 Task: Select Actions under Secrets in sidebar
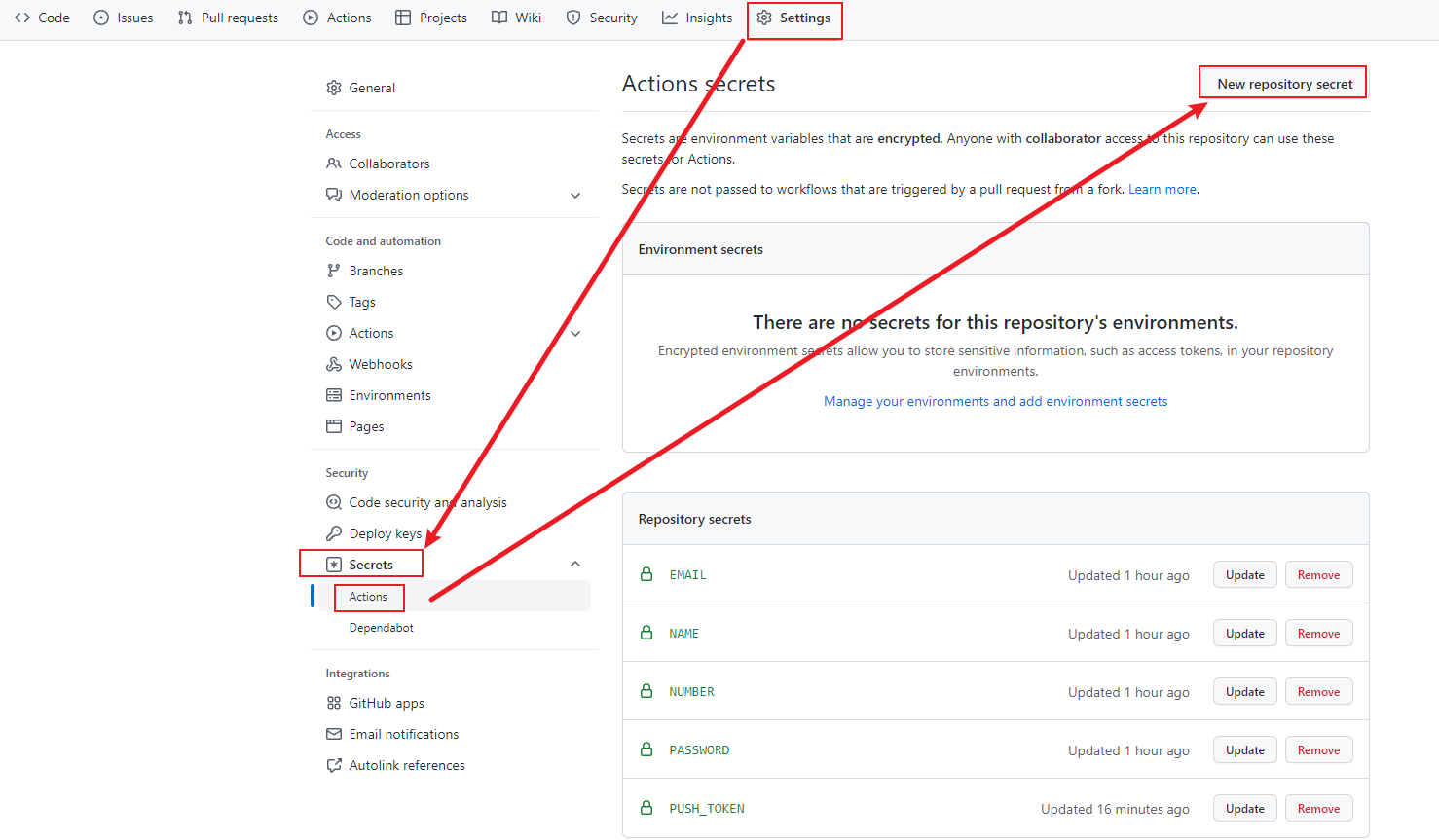(x=368, y=597)
